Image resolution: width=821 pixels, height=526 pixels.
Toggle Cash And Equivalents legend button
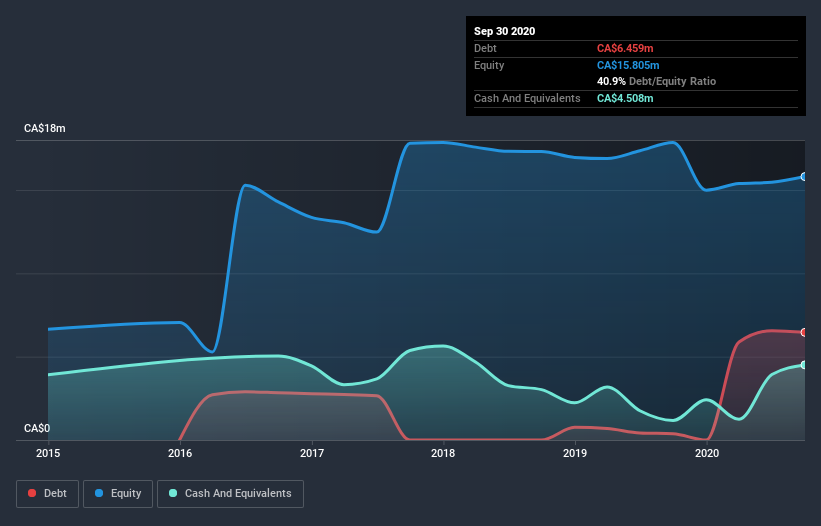tap(230, 494)
